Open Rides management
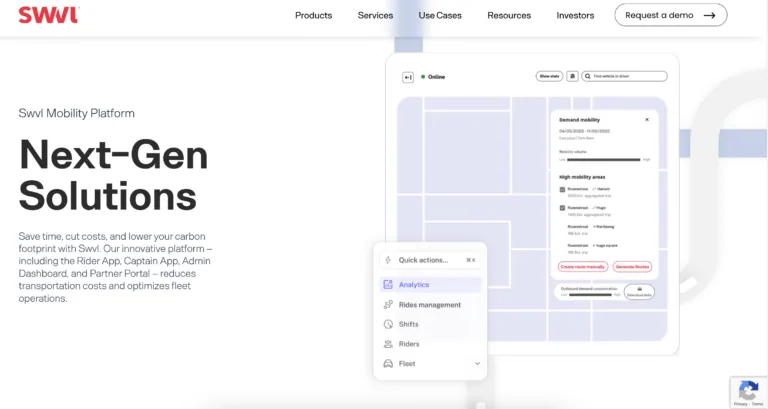The width and height of the screenshot is (768, 409). [430, 305]
